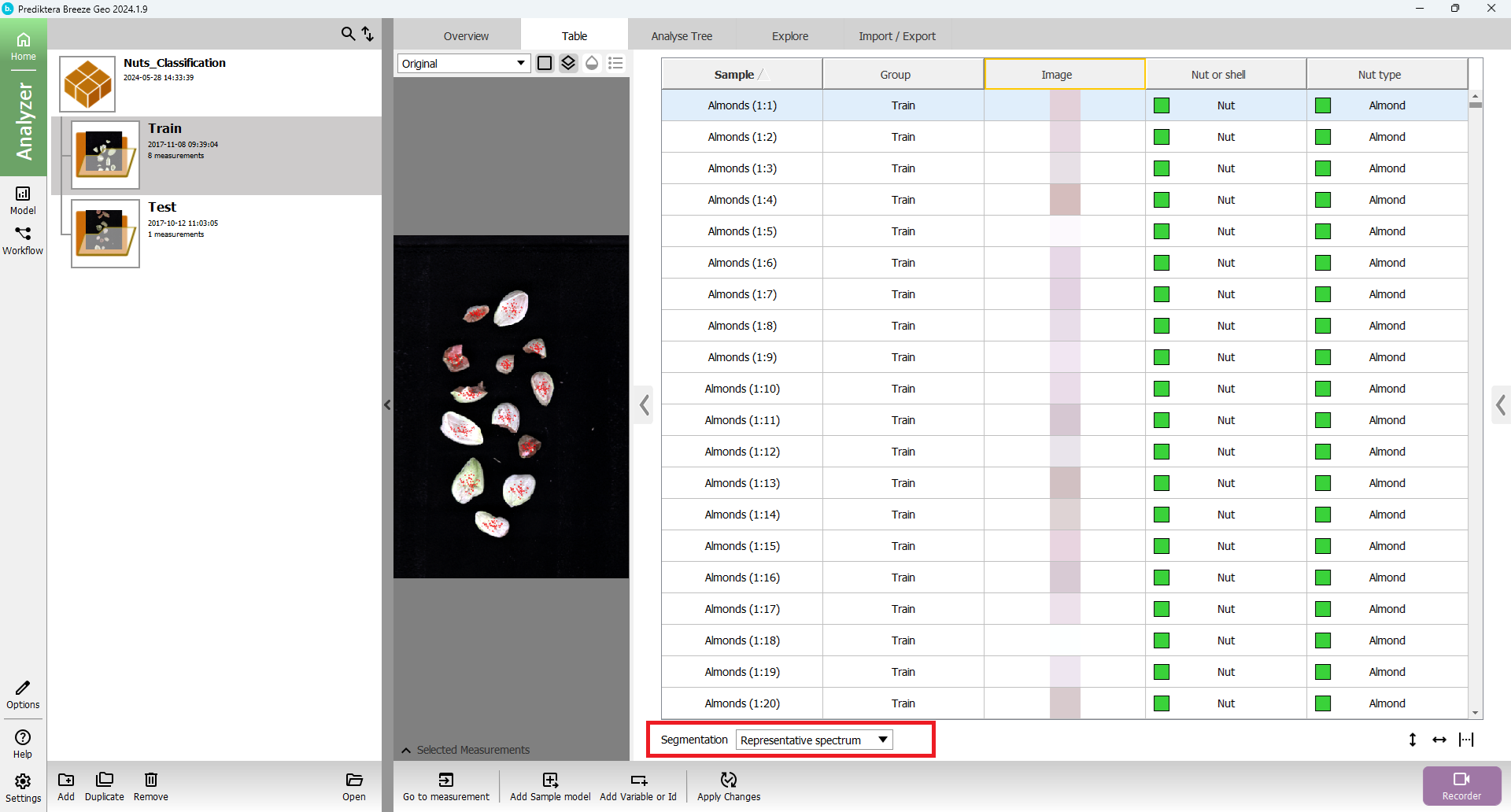
Task: Click Add Variable or Id
Action: (x=637, y=786)
